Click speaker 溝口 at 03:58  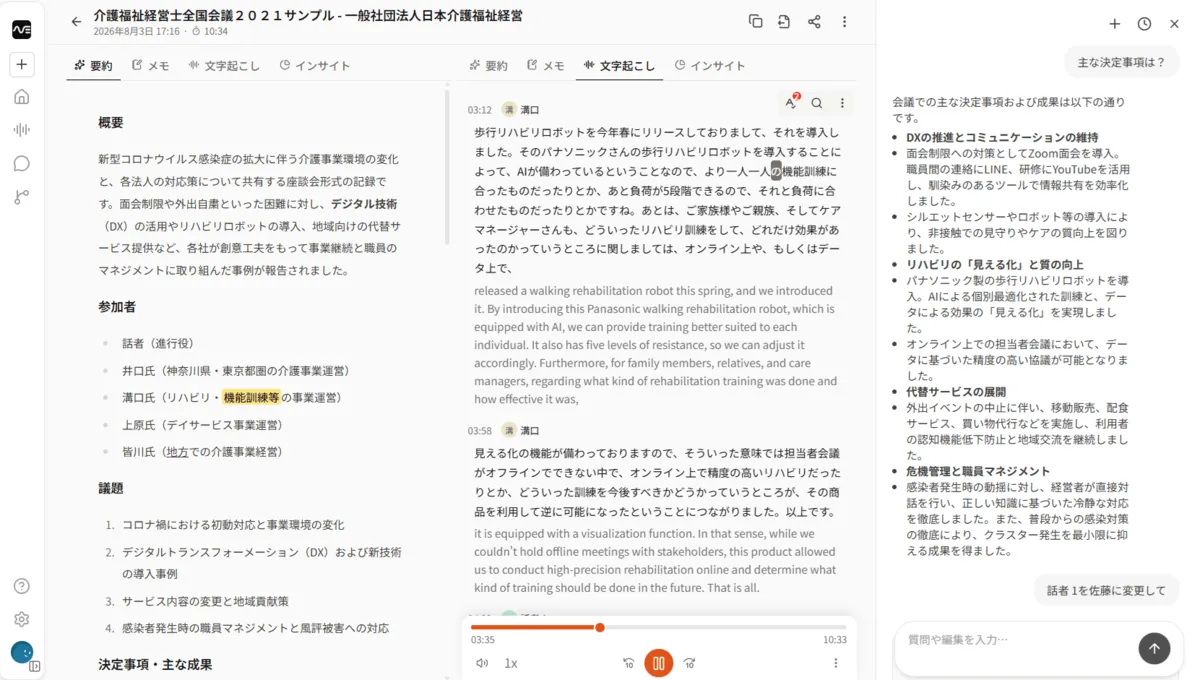point(530,431)
